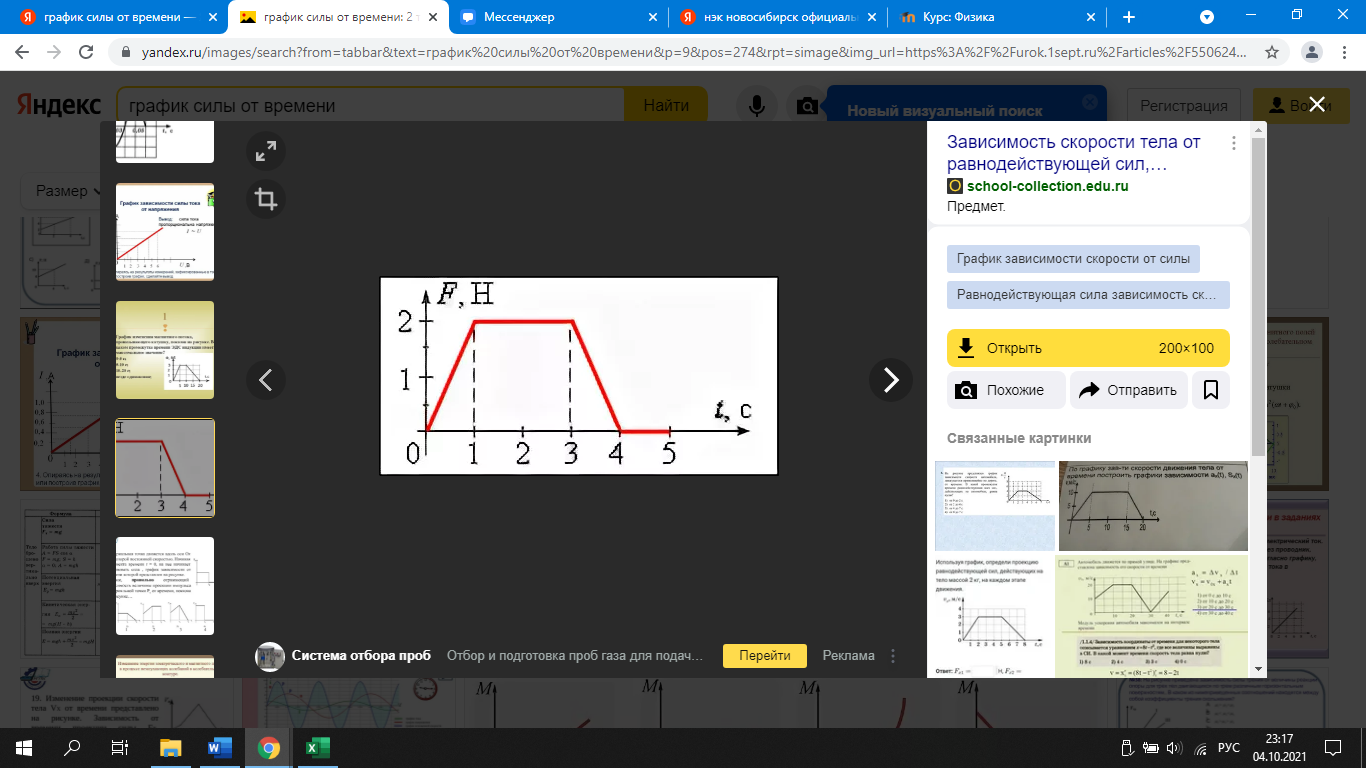This screenshot has height=768, width=1366.
Task: Open the green velocity graph related picture
Action: [x=1153, y=615]
